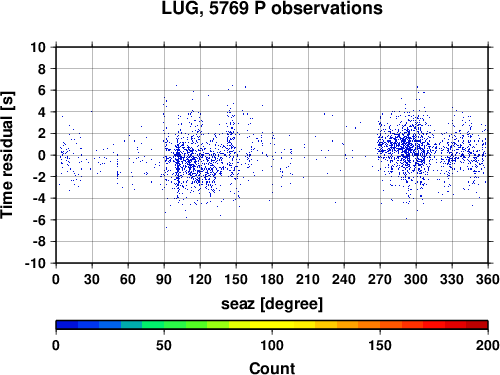Click the Count colorbar label
This screenshot has width=500, height=375.
coord(272,368)
